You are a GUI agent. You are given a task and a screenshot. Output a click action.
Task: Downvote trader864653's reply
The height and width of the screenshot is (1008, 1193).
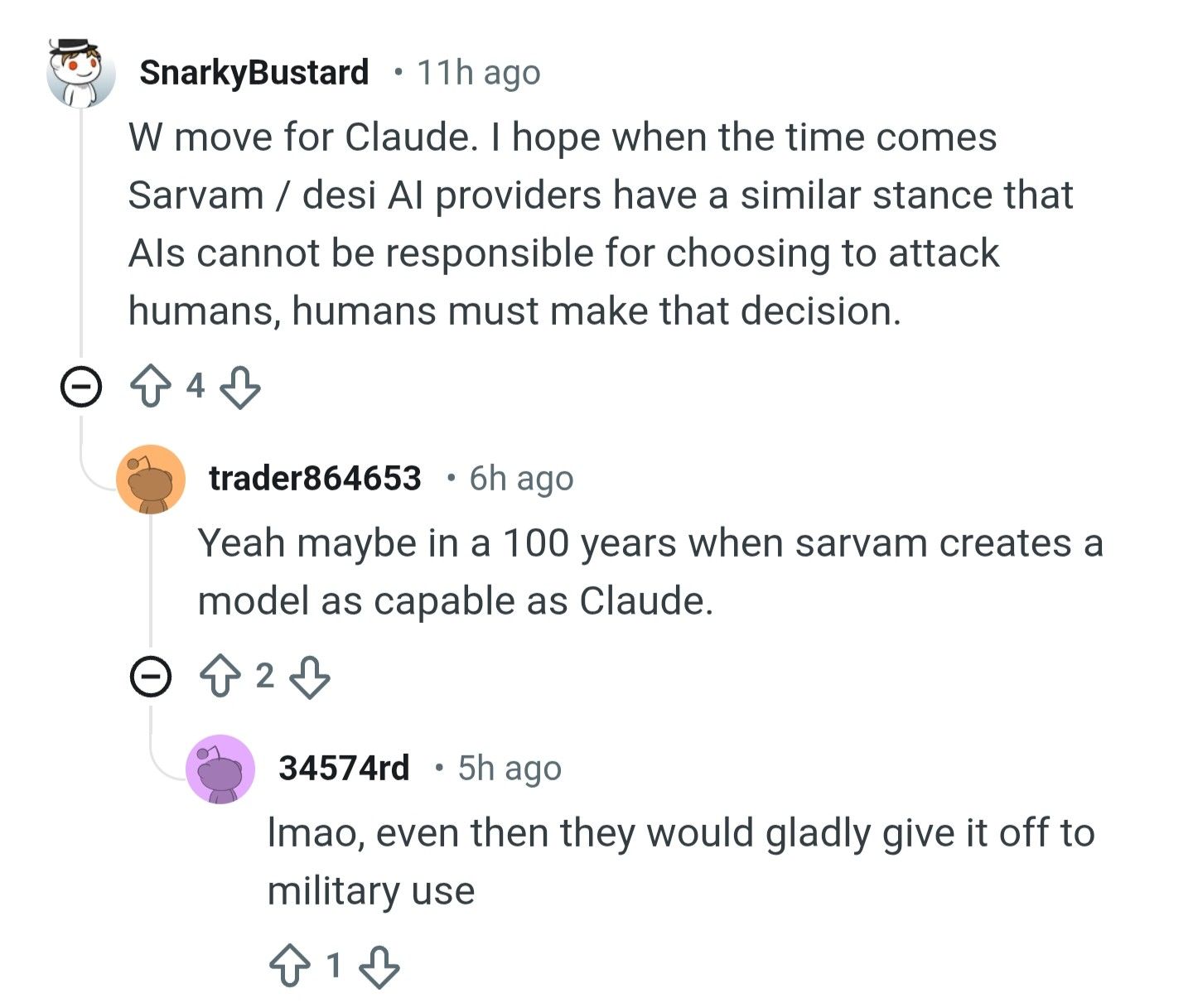click(311, 677)
